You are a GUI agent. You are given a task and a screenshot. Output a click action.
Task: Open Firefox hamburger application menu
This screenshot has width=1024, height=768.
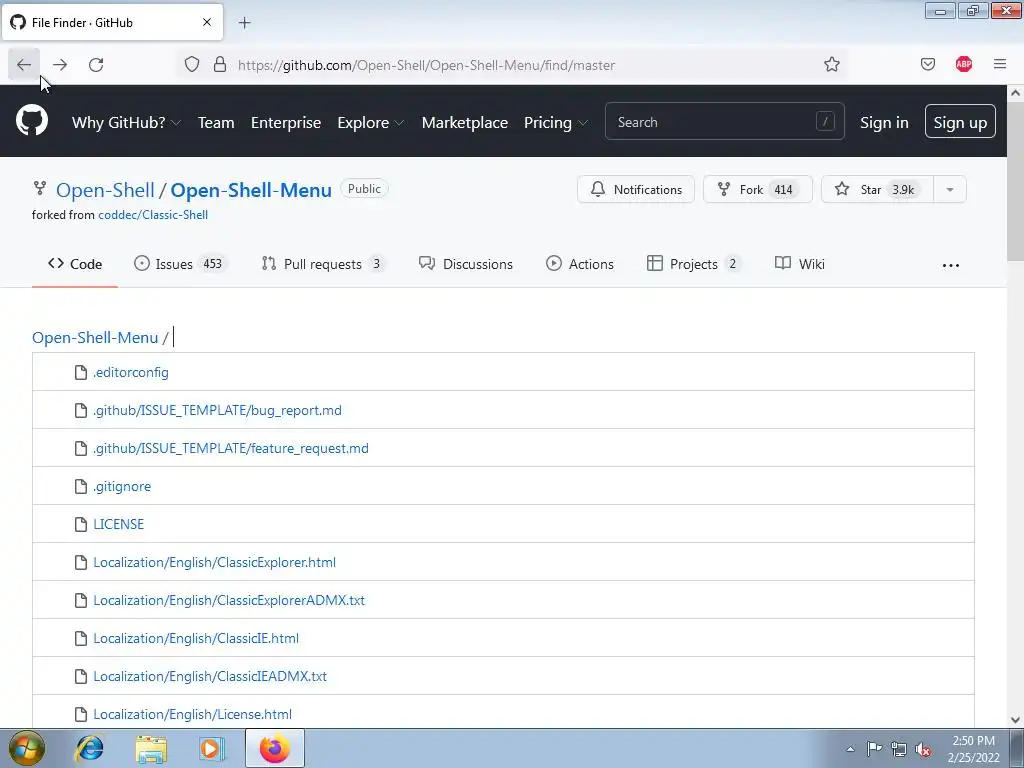(999, 64)
